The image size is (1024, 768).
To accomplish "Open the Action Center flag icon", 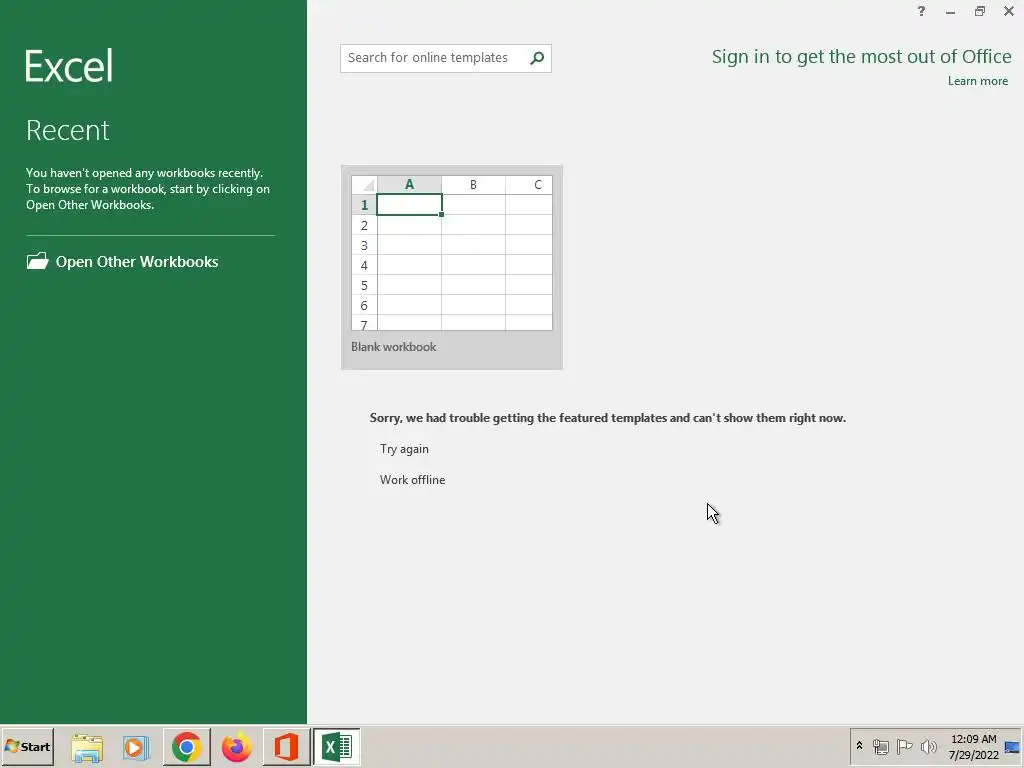I will point(904,746).
